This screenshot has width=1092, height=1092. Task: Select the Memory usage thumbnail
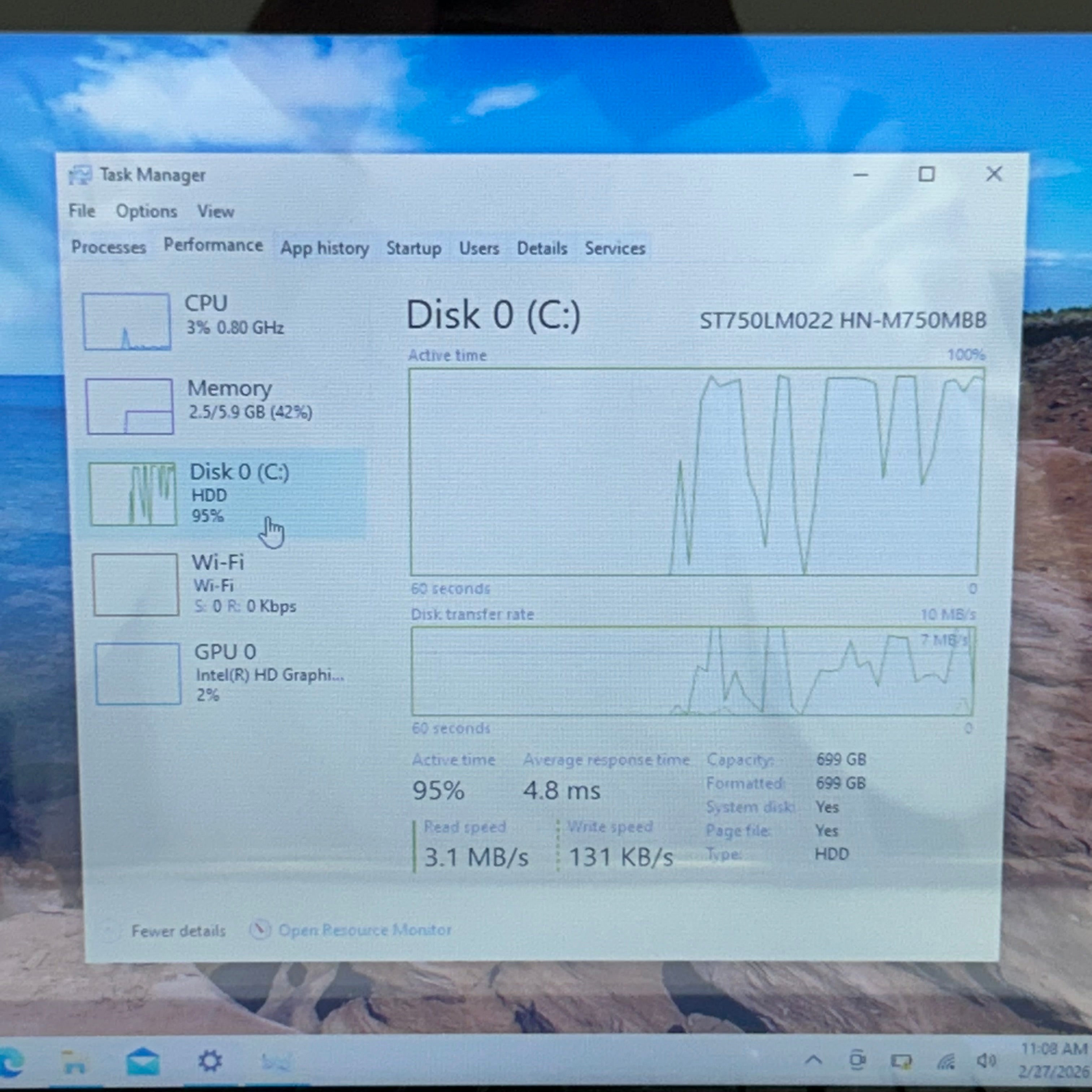pos(129,406)
